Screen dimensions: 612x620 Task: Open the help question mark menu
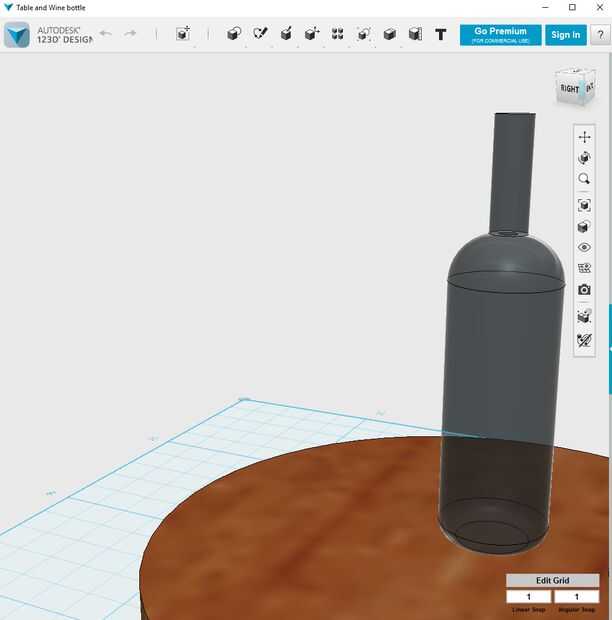tap(600, 35)
